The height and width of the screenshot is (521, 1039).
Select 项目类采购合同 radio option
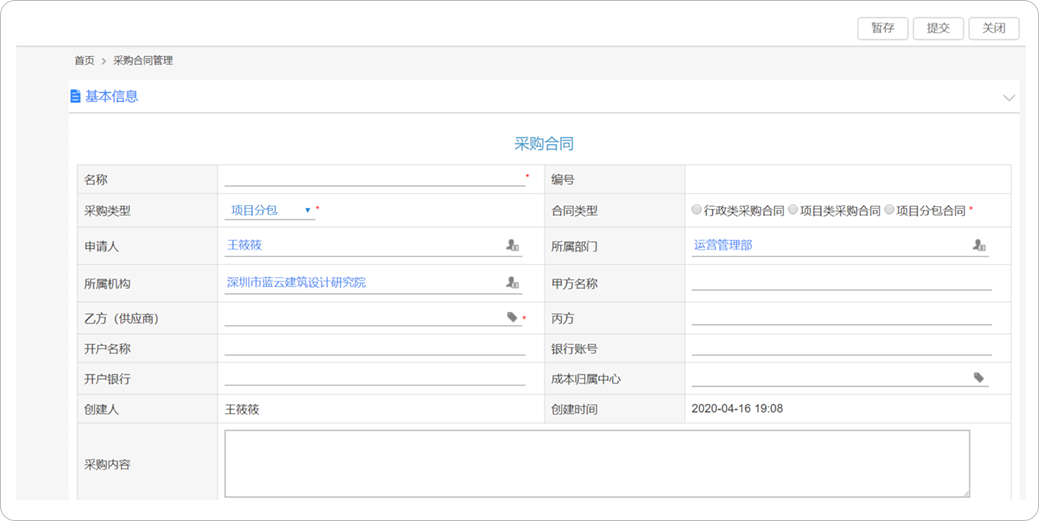pos(793,210)
